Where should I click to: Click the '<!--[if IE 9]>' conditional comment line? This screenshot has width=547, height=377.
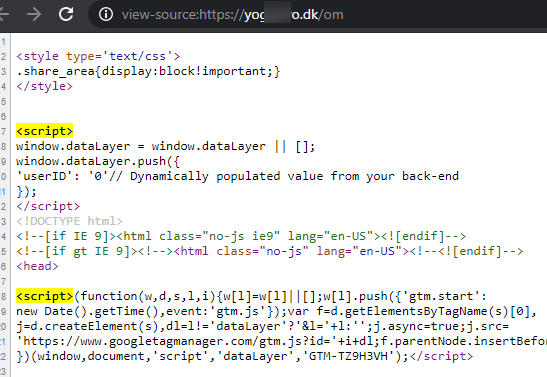point(241,236)
